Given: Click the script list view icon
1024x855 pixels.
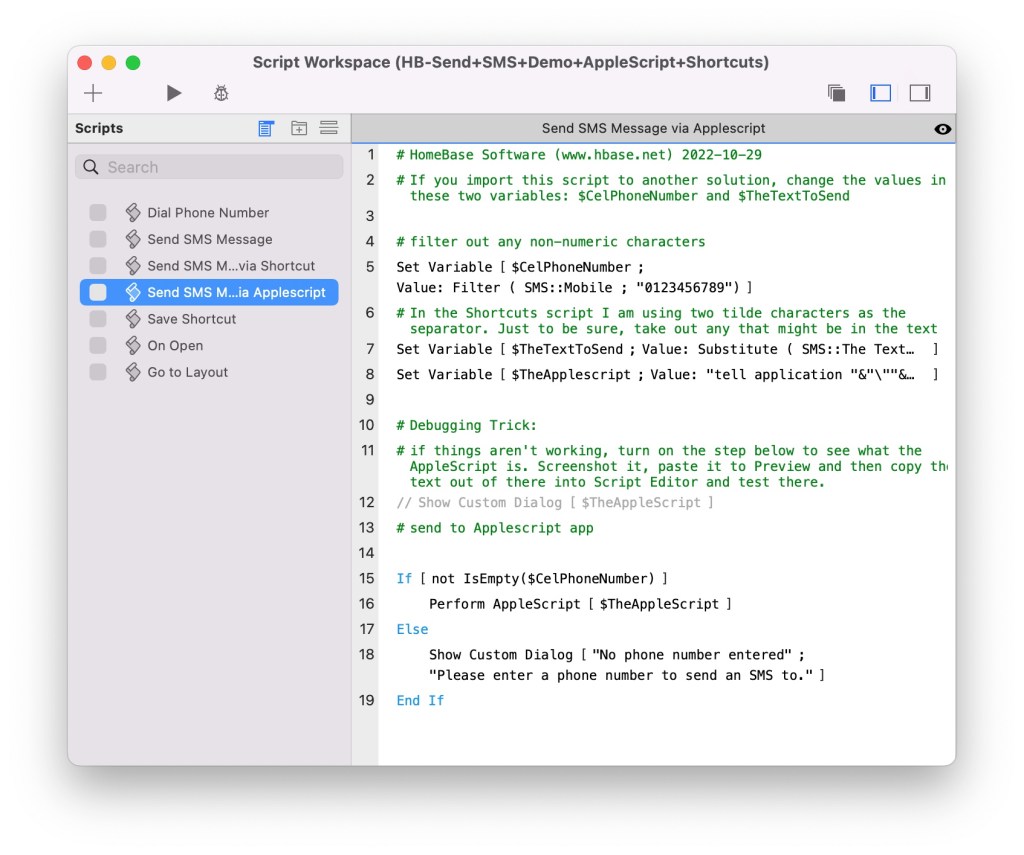Looking at the screenshot, I should [266, 128].
